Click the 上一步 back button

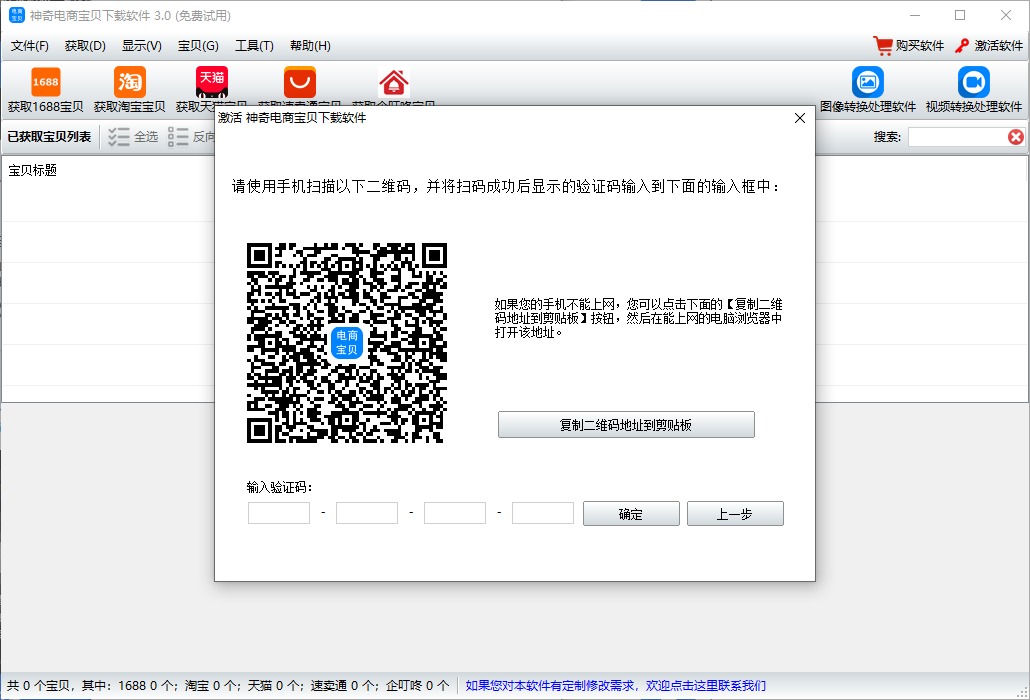(735, 514)
